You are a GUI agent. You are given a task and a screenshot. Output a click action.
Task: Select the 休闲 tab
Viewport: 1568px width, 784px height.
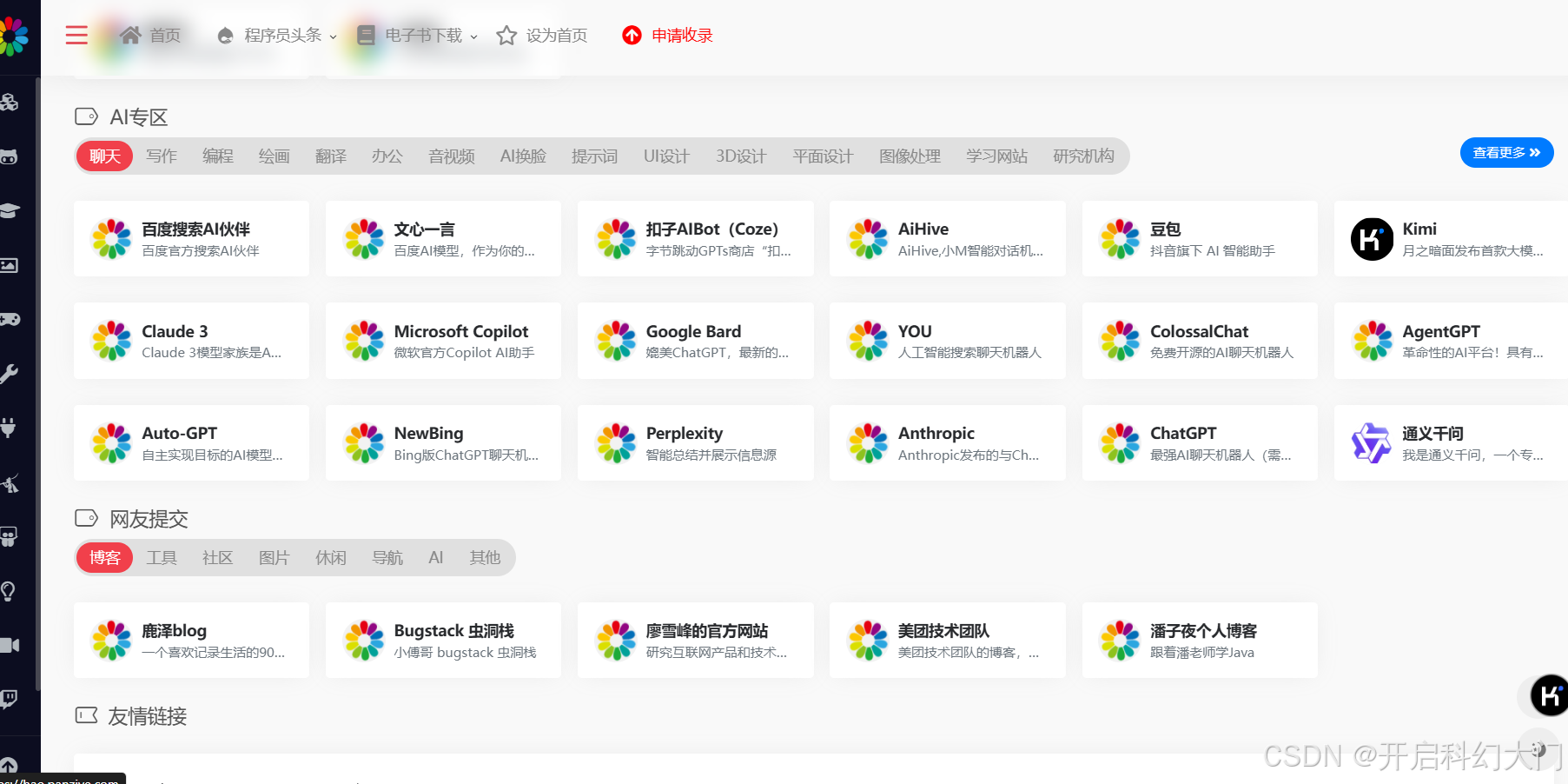[x=331, y=557]
